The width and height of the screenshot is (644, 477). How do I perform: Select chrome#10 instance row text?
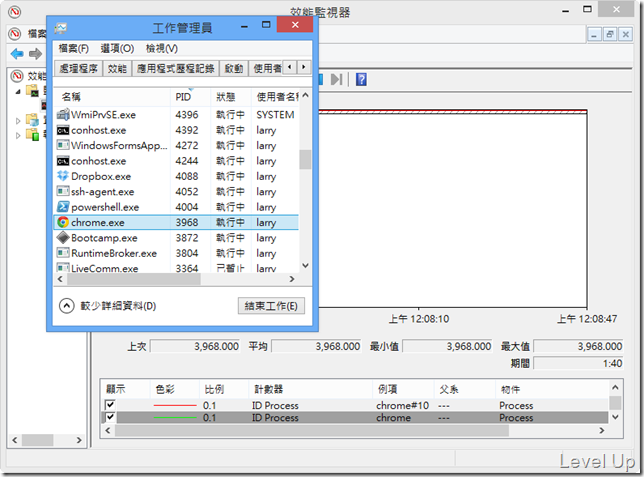(402, 406)
